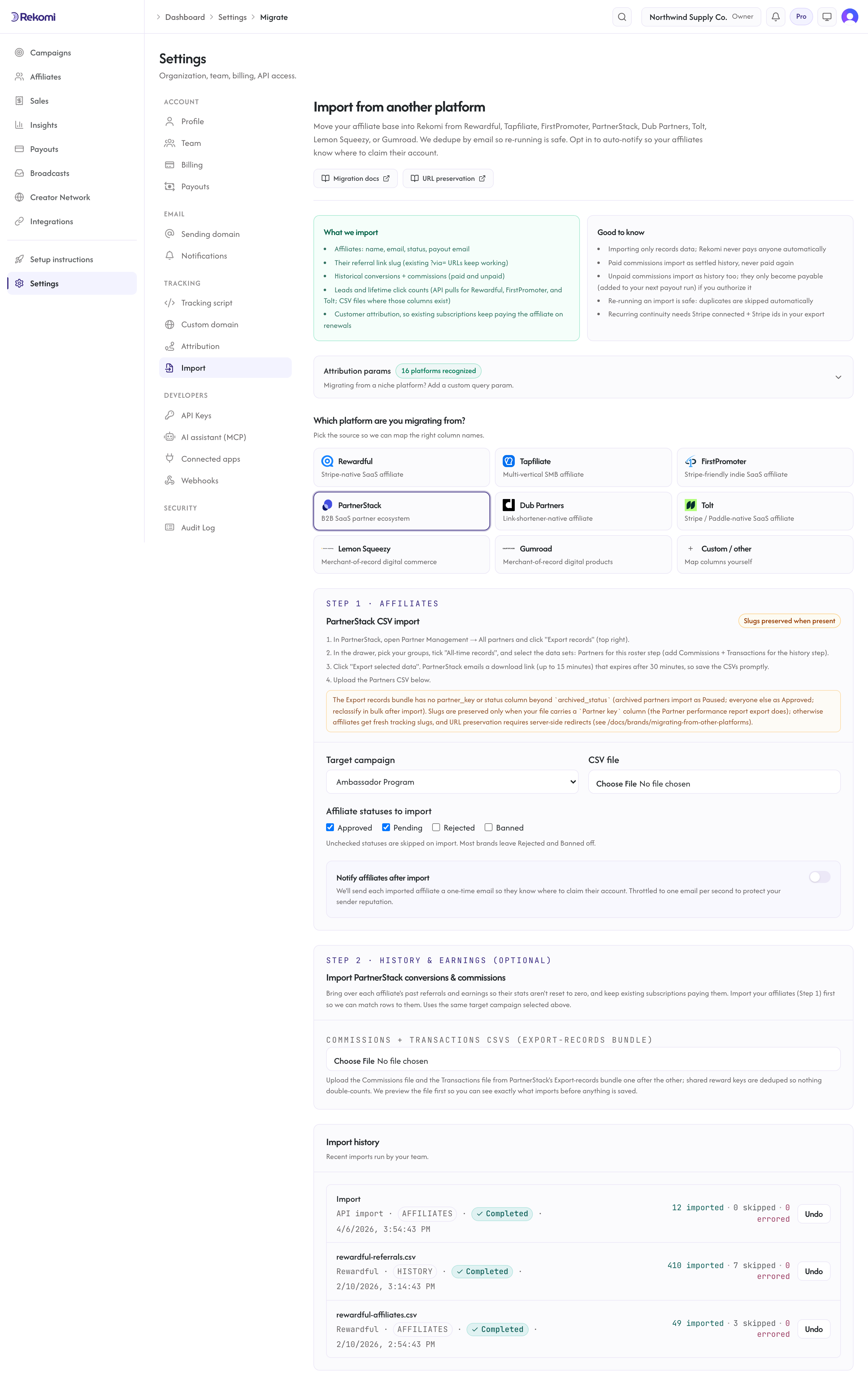Screen dimensions: 868x1385
Task: Click the Sending domain at-sign icon
Action: pyautogui.click(x=169, y=234)
